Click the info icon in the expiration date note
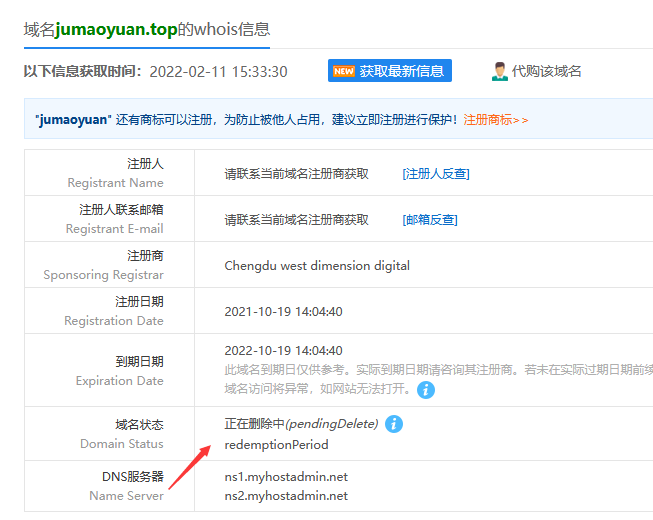653x520 pixels. [x=426, y=389]
